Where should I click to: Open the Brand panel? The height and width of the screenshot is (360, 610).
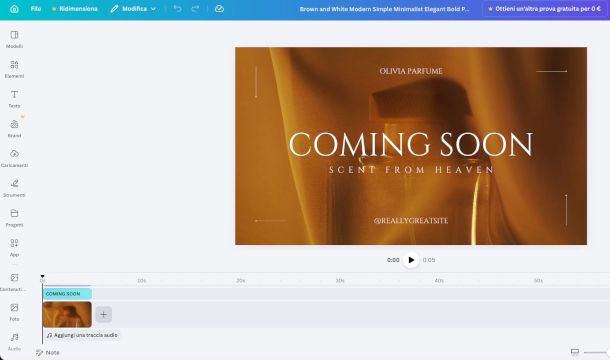click(14, 129)
